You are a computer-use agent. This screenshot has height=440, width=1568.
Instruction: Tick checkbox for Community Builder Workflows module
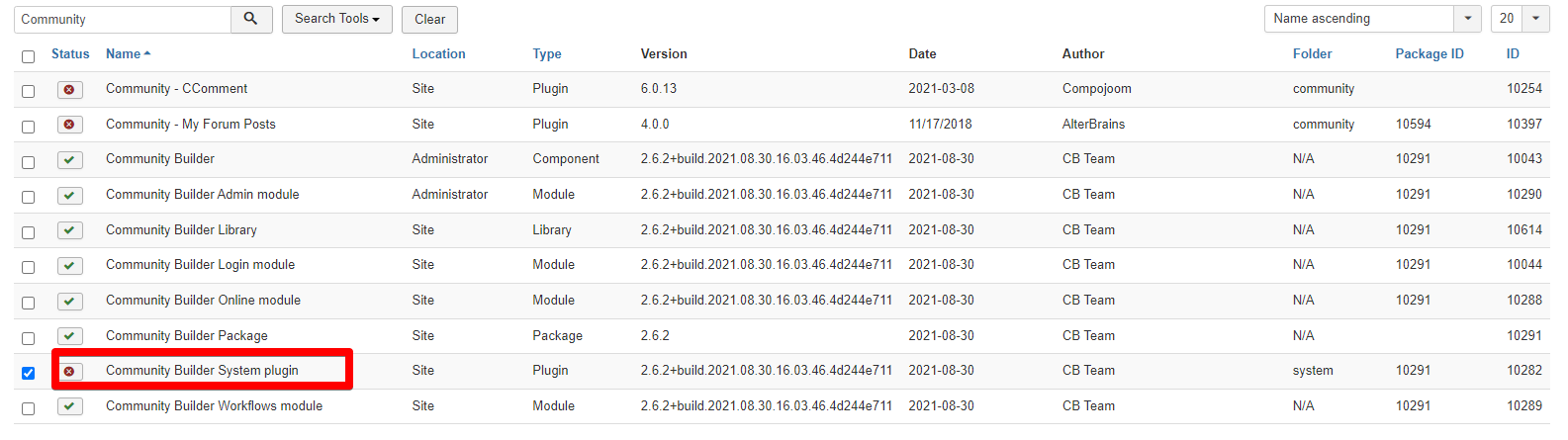(28, 408)
